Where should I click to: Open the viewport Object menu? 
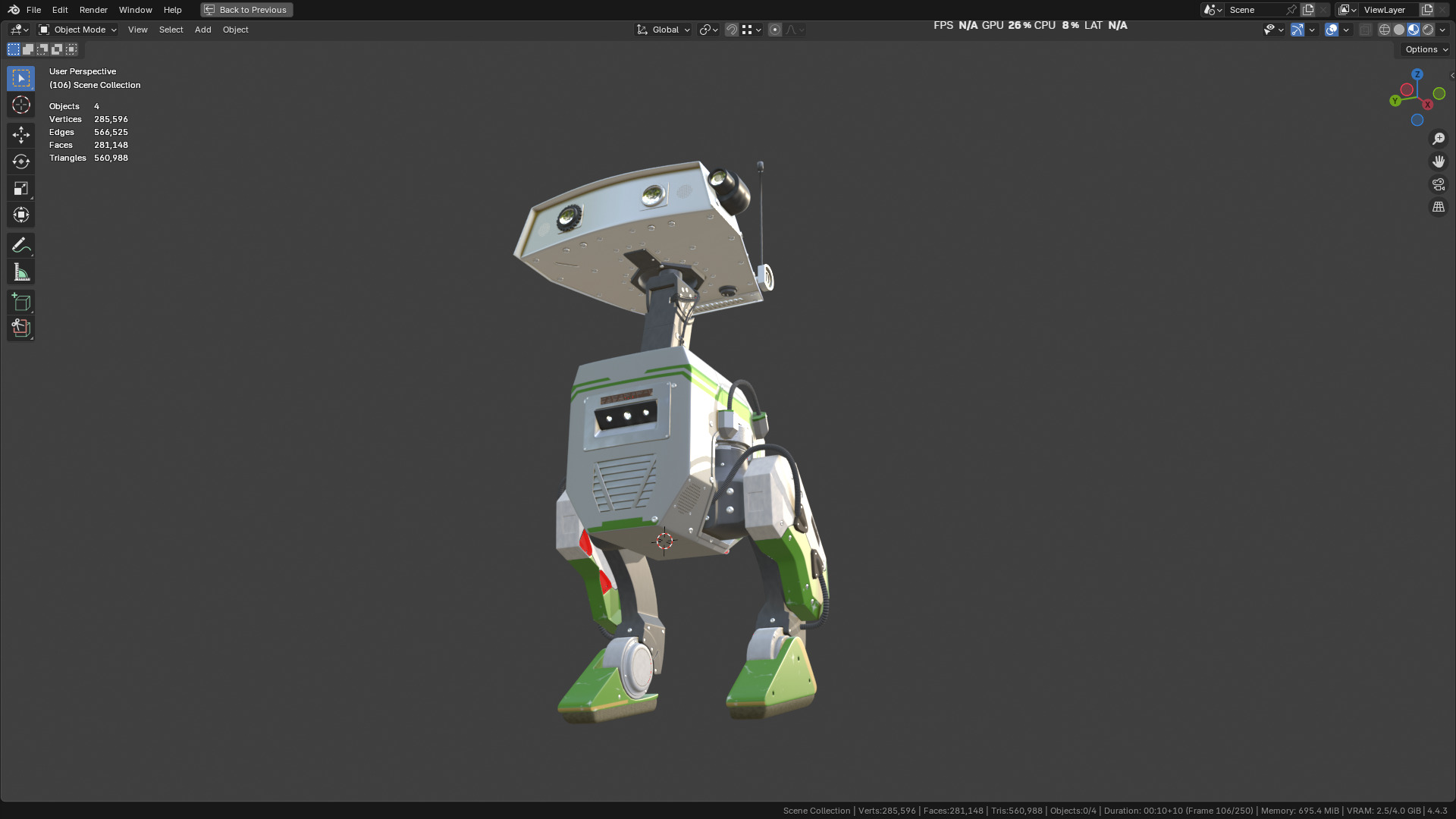pos(235,30)
